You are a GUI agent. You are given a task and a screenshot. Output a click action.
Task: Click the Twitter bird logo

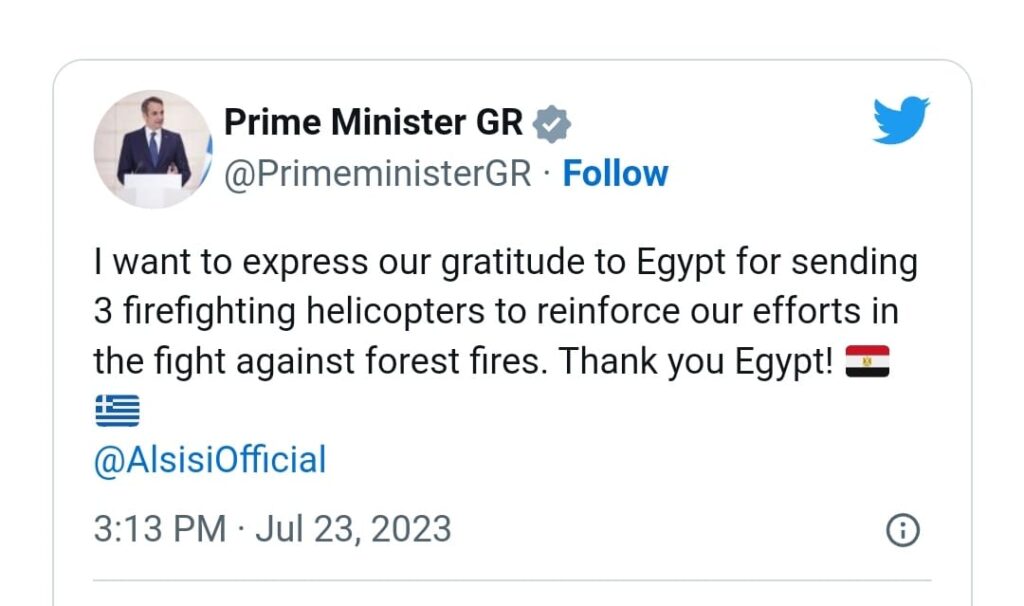901,120
